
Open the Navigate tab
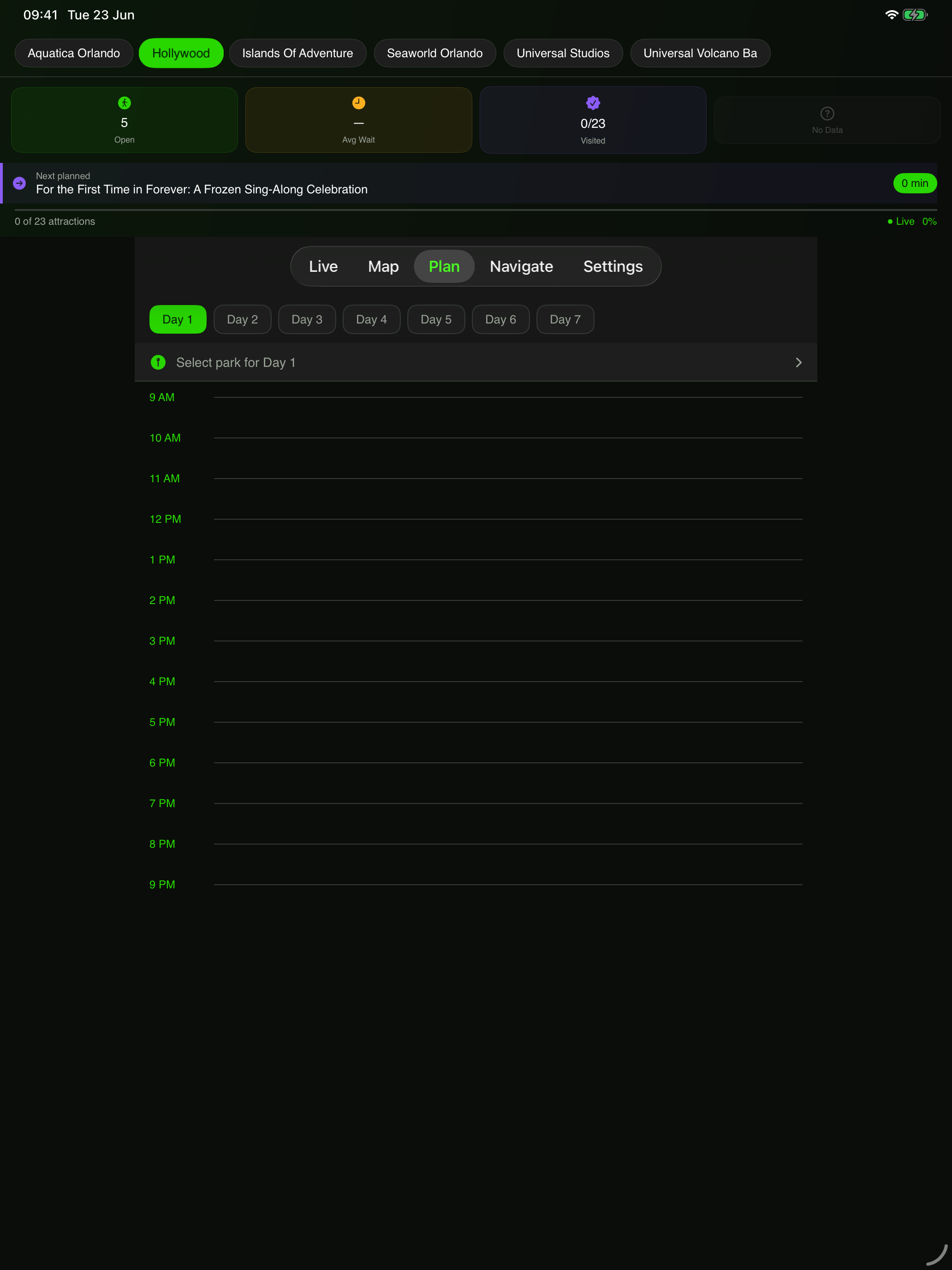point(521,266)
